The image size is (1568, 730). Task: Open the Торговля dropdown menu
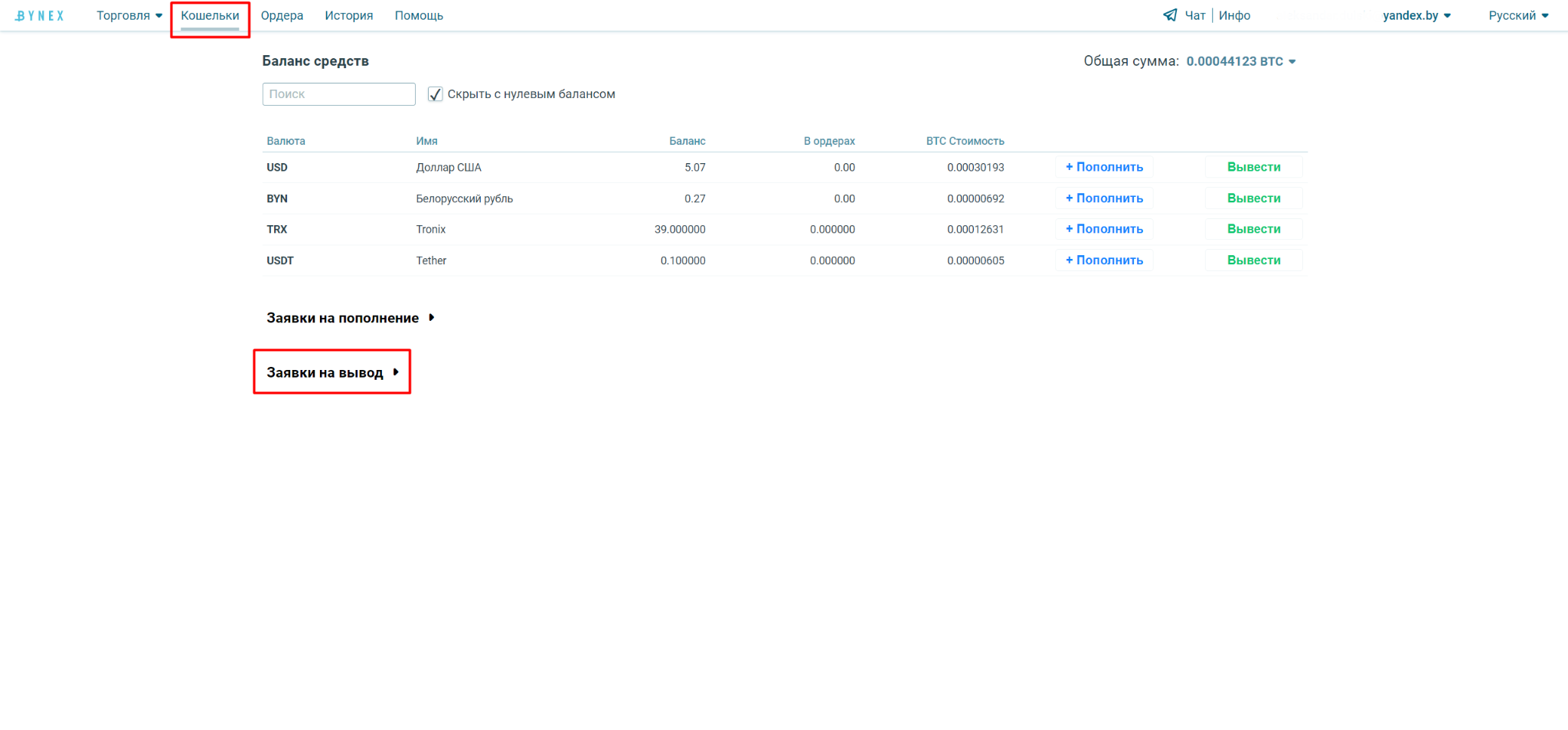click(129, 15)
